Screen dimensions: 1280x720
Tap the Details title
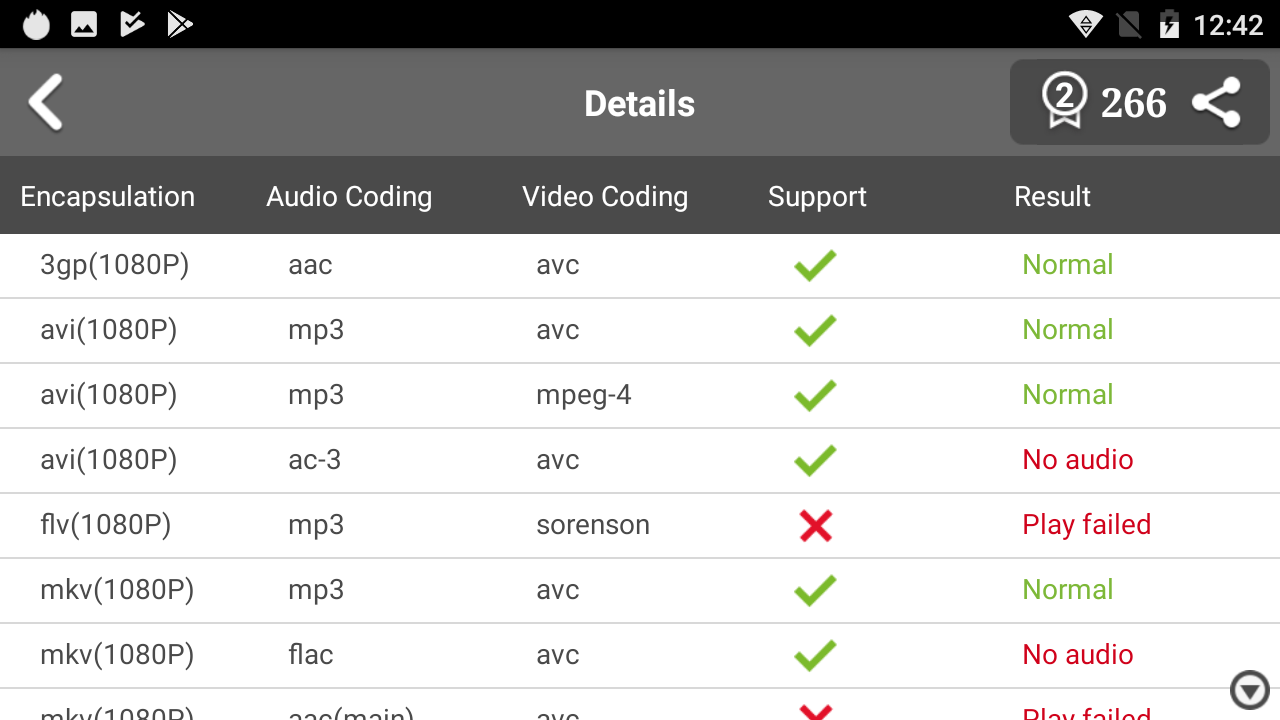click(x=639, y=104)
